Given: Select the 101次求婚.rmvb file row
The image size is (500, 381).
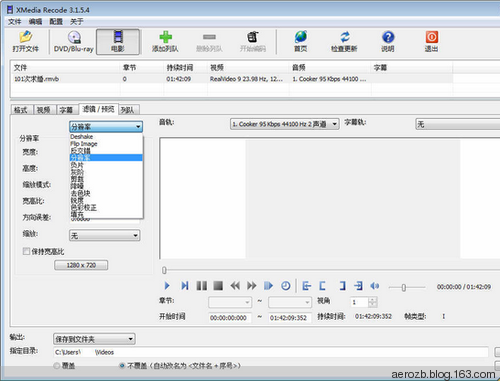Looking at the screenshot, I should click(x=232, y=79).
